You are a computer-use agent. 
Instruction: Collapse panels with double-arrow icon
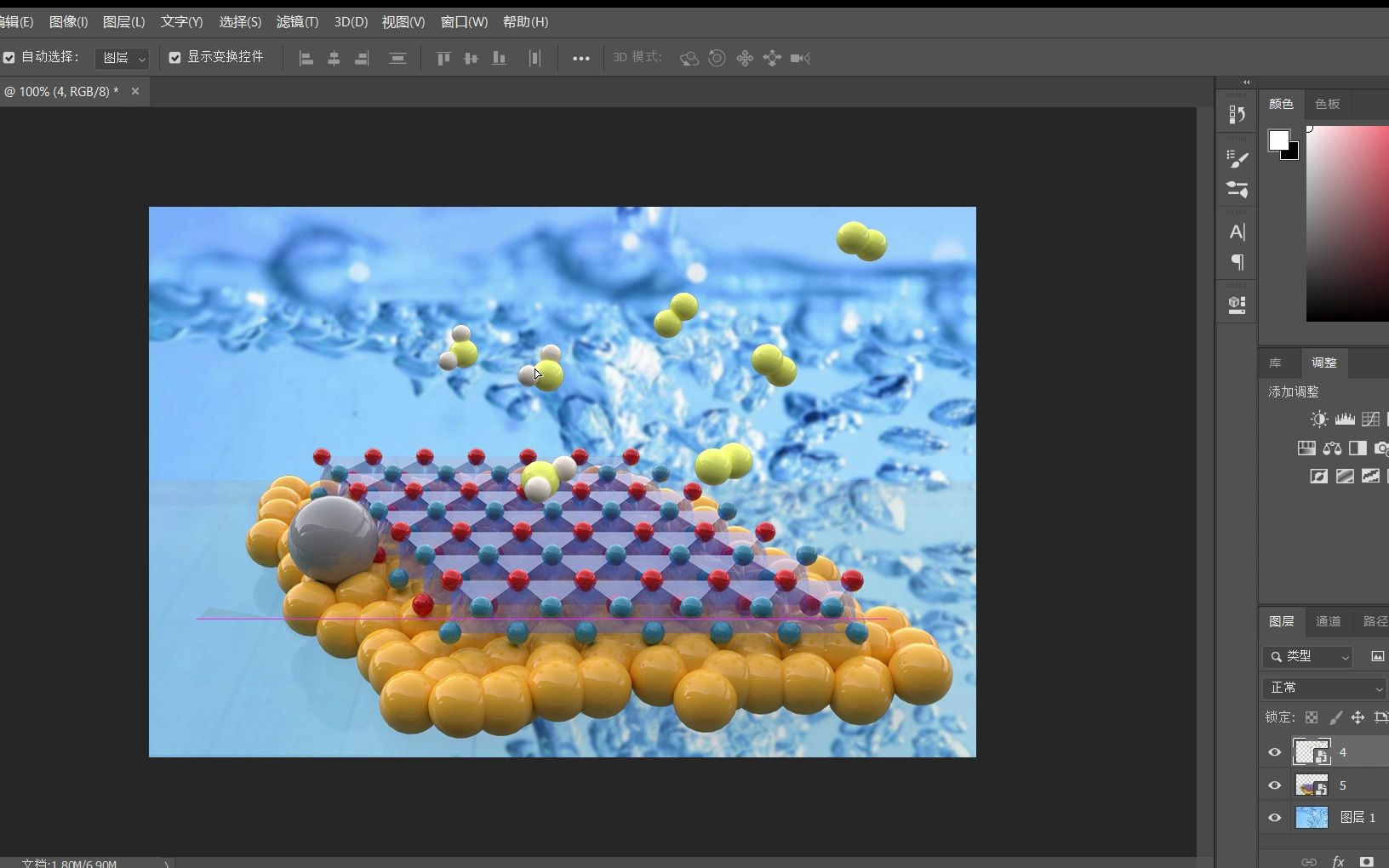pyautogui.click(x=1246, y=83)
